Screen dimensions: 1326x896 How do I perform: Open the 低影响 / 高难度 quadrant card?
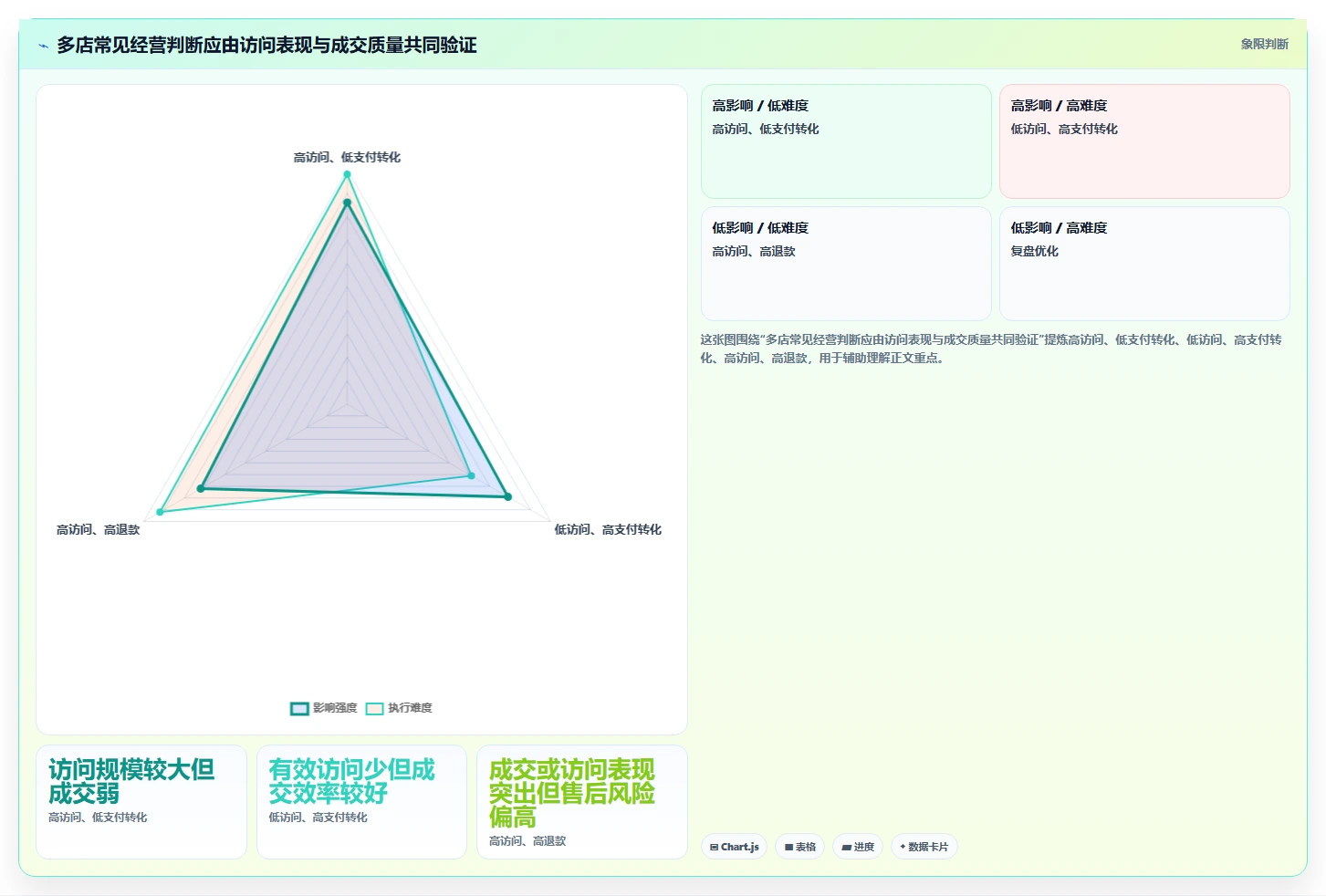[1144, 264]
